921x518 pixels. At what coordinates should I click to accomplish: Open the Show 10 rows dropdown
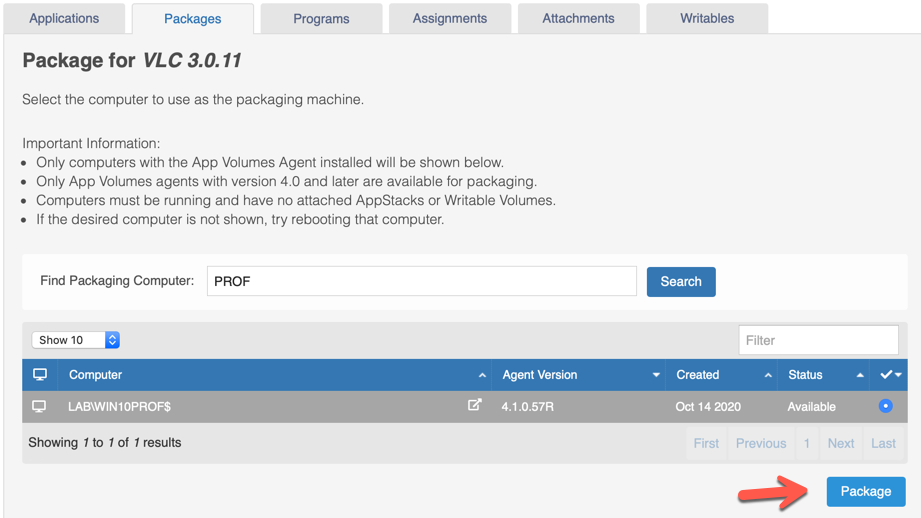coord(76,340)
